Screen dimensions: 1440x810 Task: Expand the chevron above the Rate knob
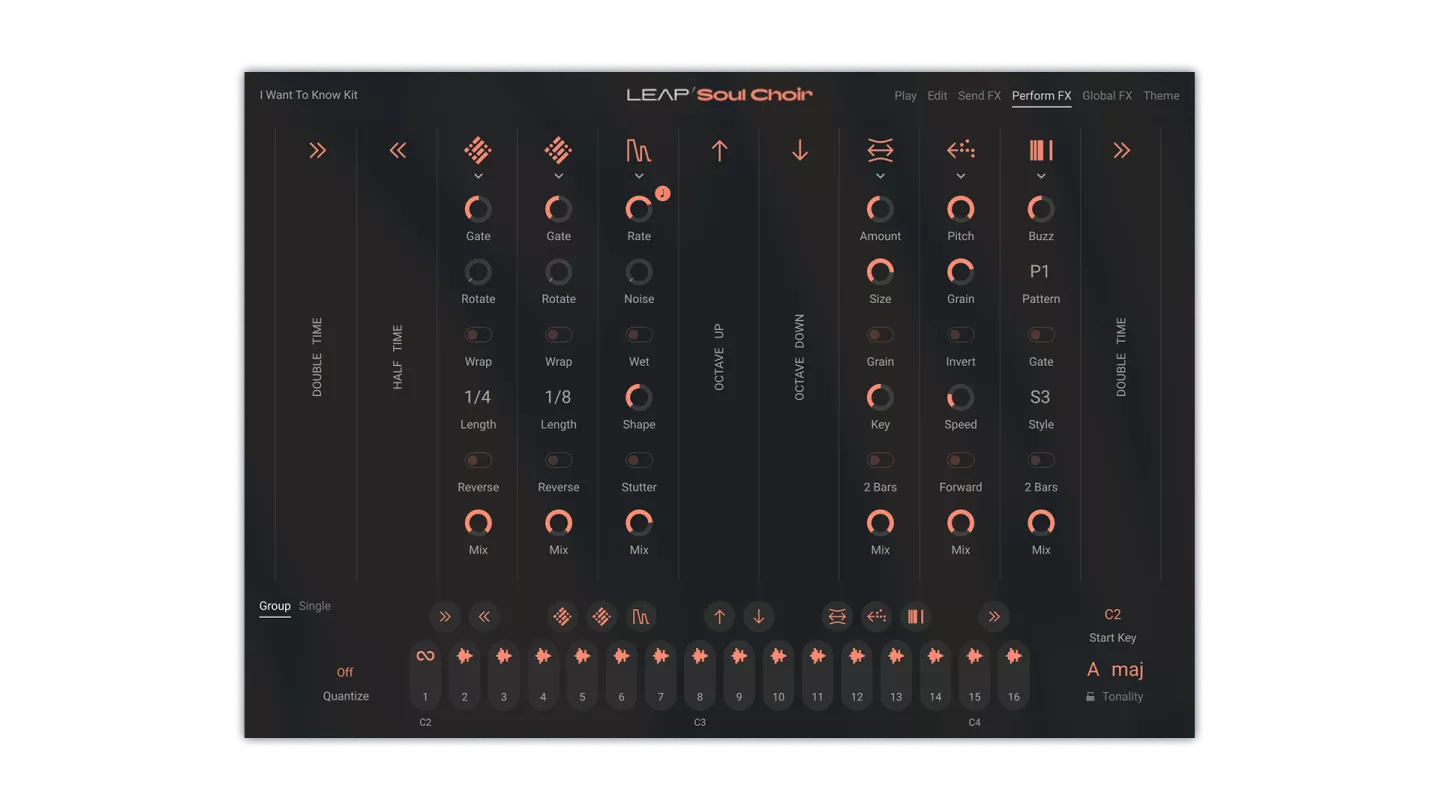tap(639, 176)
